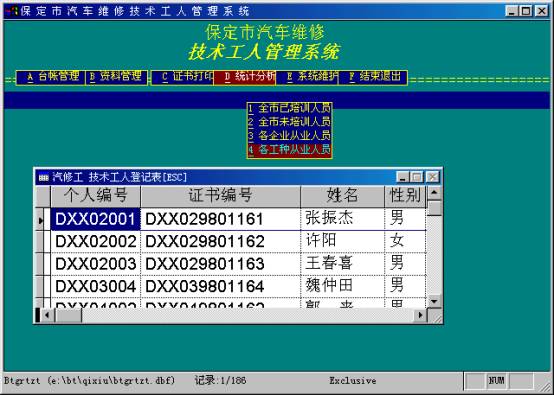This screenshot has height=395, width=554.
Task: Choose 3 各企业从业人员 from submenu
Action: coord(289,136)
